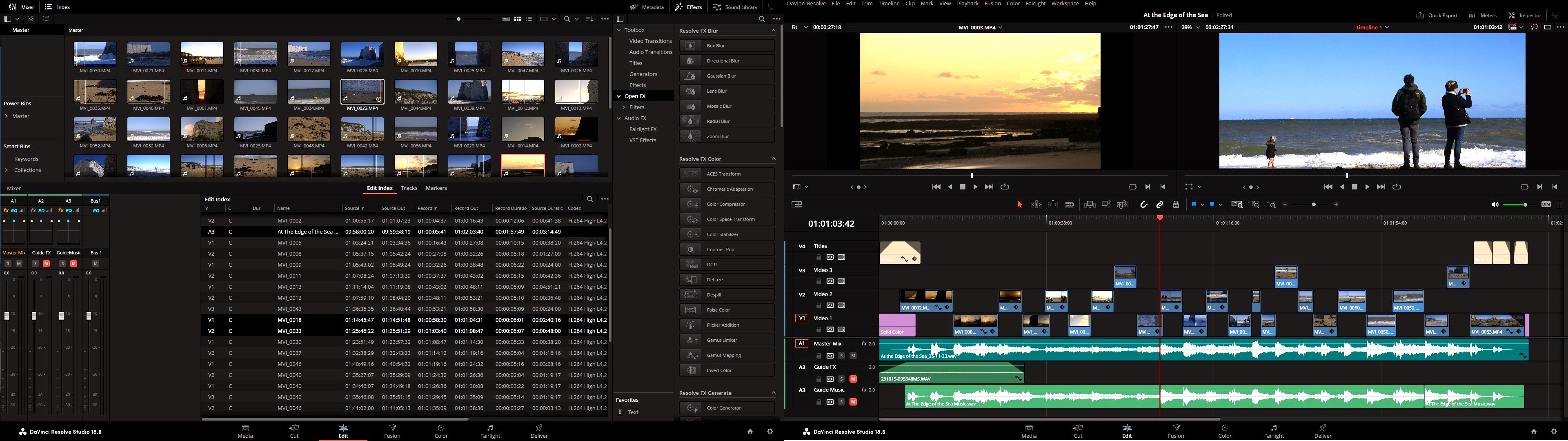Collapse Resolve FX Color section
Screen dimensions: 1568x441
(x=774, y=159)
